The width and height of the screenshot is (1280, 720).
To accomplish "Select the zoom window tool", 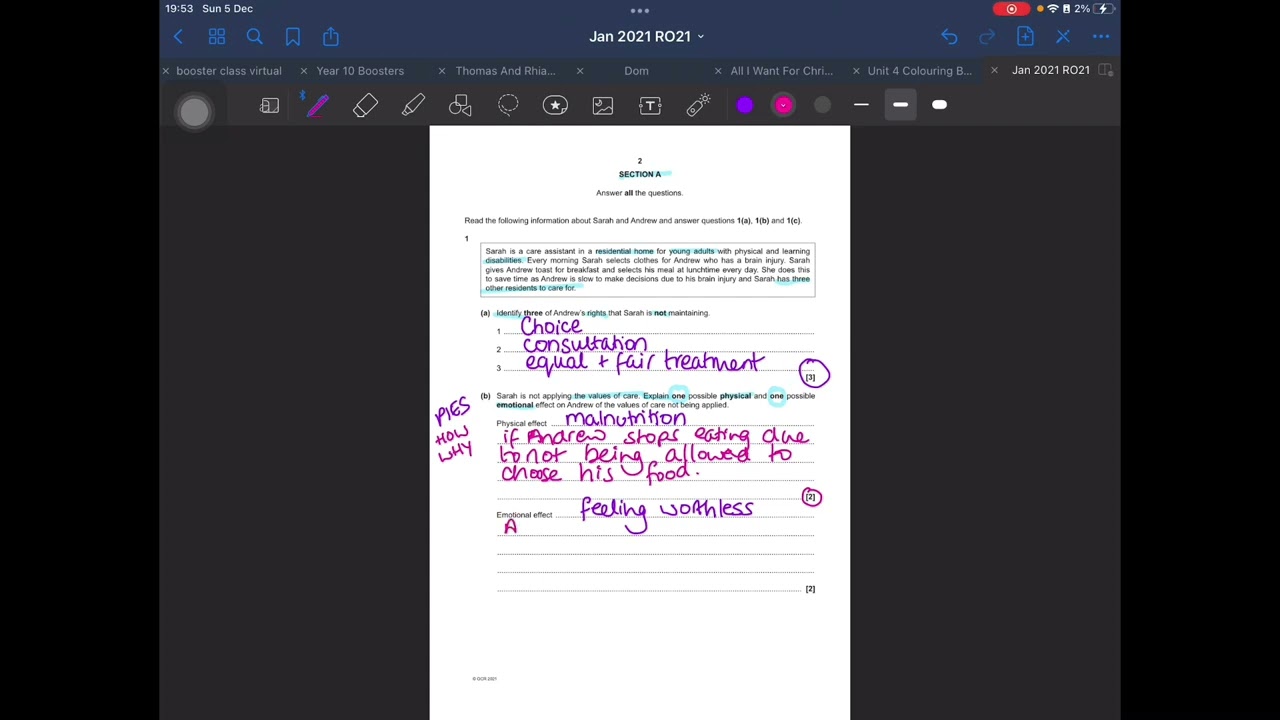I will tap(269, 105).
